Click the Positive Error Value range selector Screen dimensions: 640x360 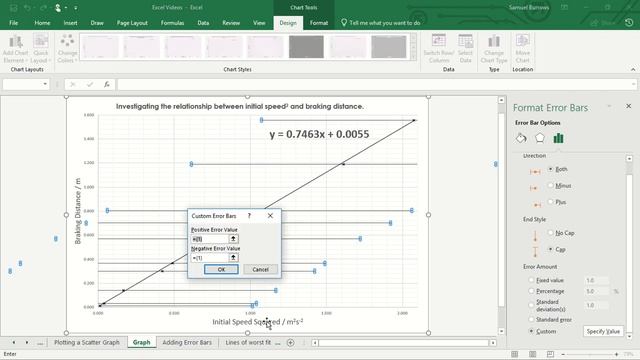point(233,239)
